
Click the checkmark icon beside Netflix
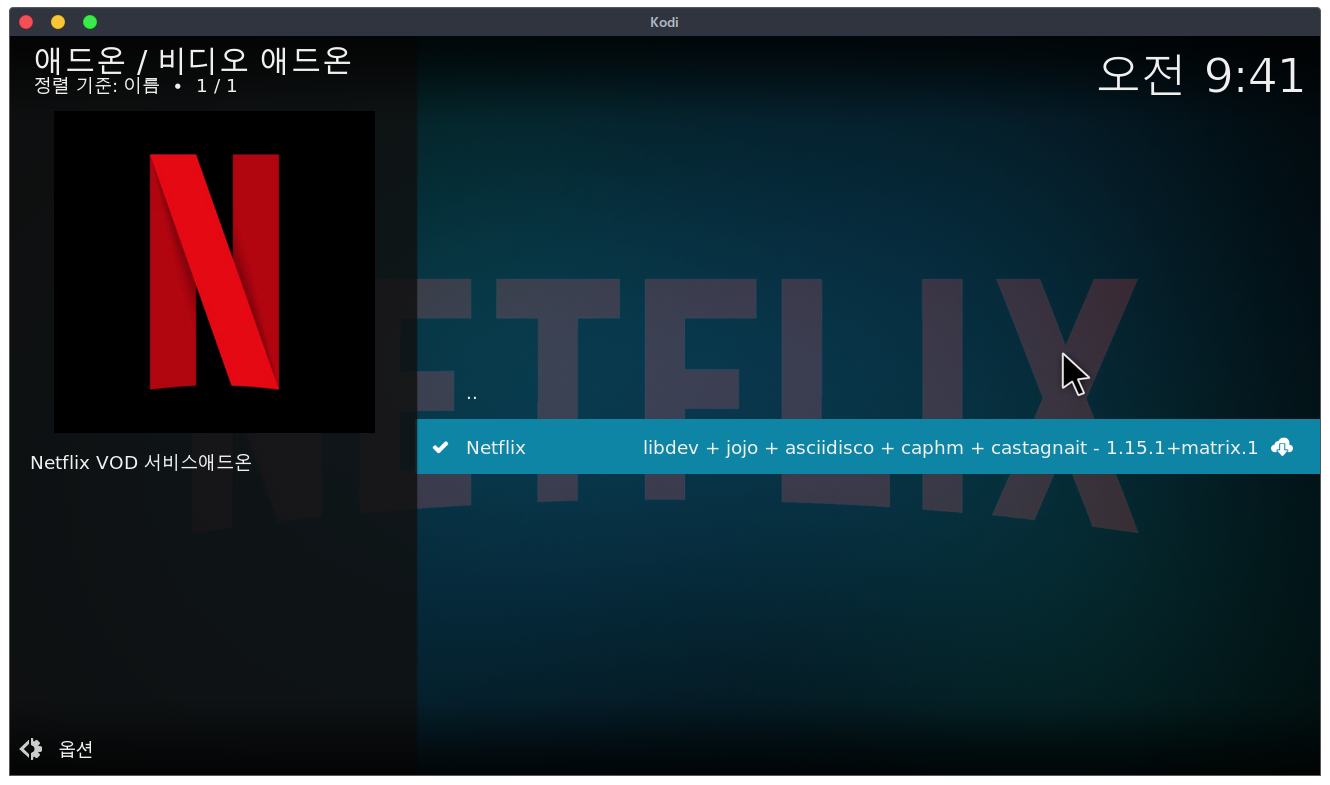[440, 447]
